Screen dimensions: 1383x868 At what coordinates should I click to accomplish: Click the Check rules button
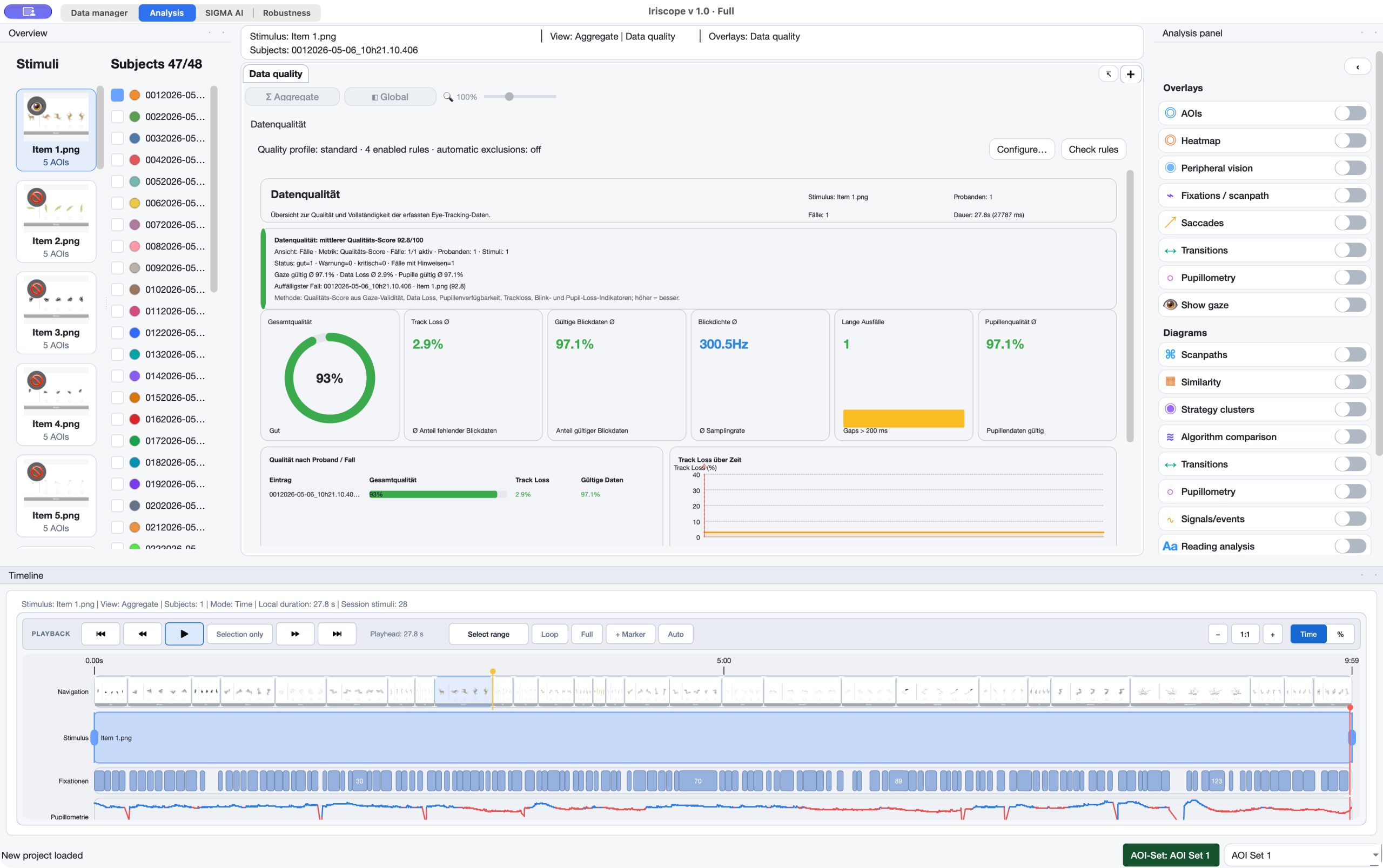(x=1093, y=149)
